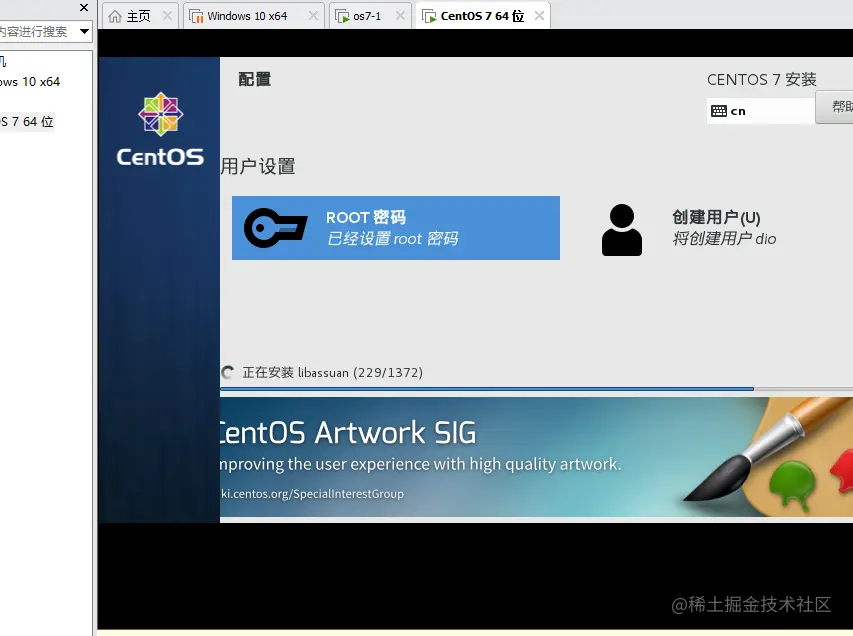Click the user silhouette icon
The image size is (853, 636).
click(622, 230)
